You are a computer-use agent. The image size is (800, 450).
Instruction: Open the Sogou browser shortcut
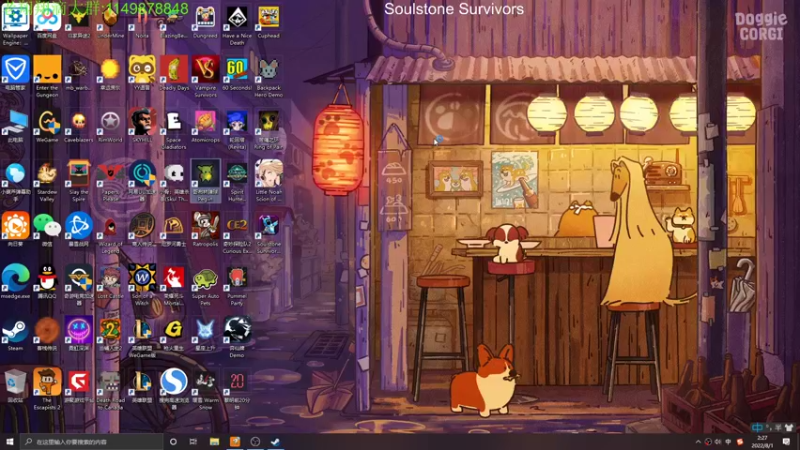pyautogui.click(x=173, y=389)
